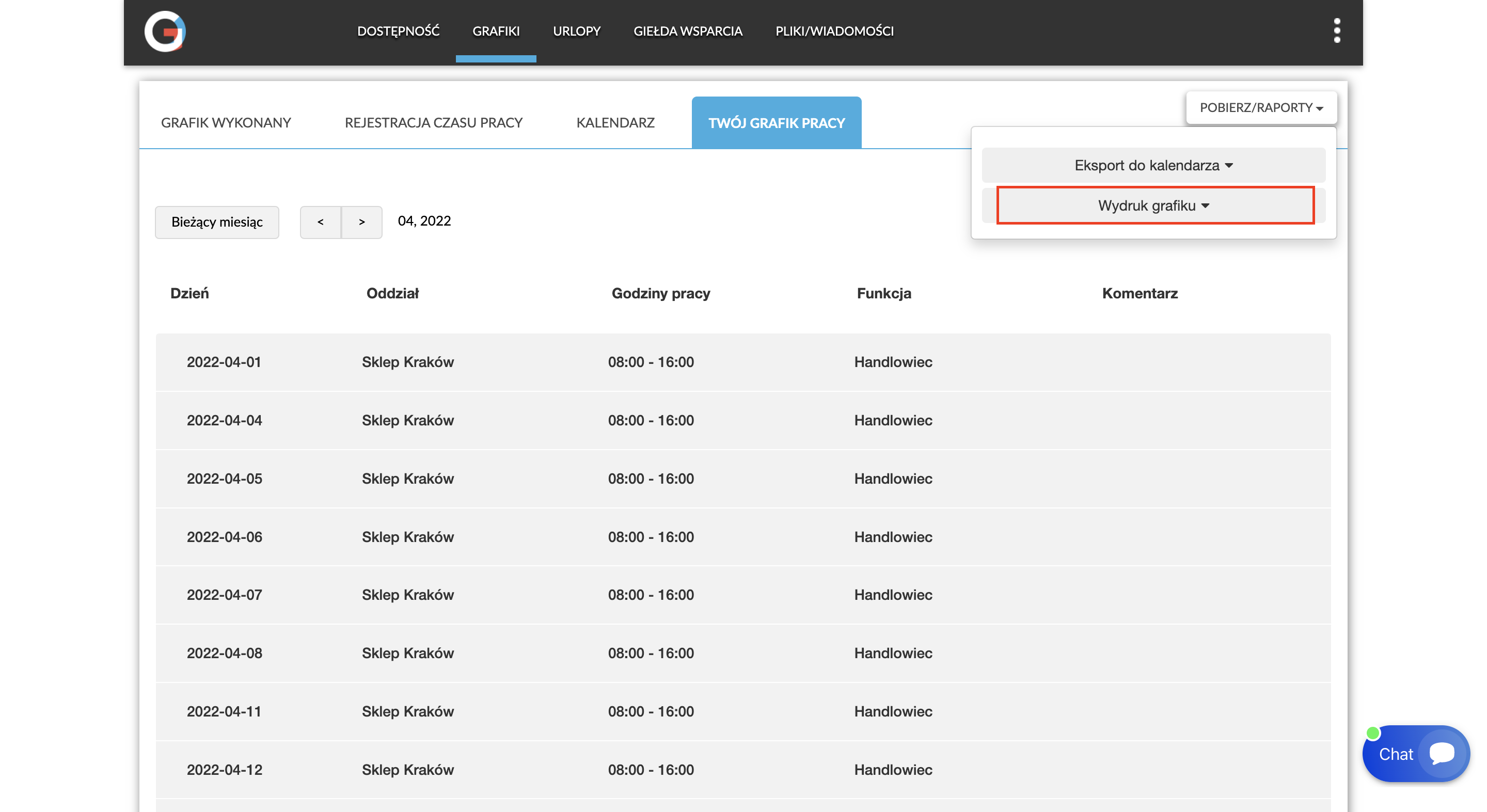Switch to REJESTRACJA CZASU PRACY tab
The height and width of the screenshot is (812, 1487).
[433, 123]
